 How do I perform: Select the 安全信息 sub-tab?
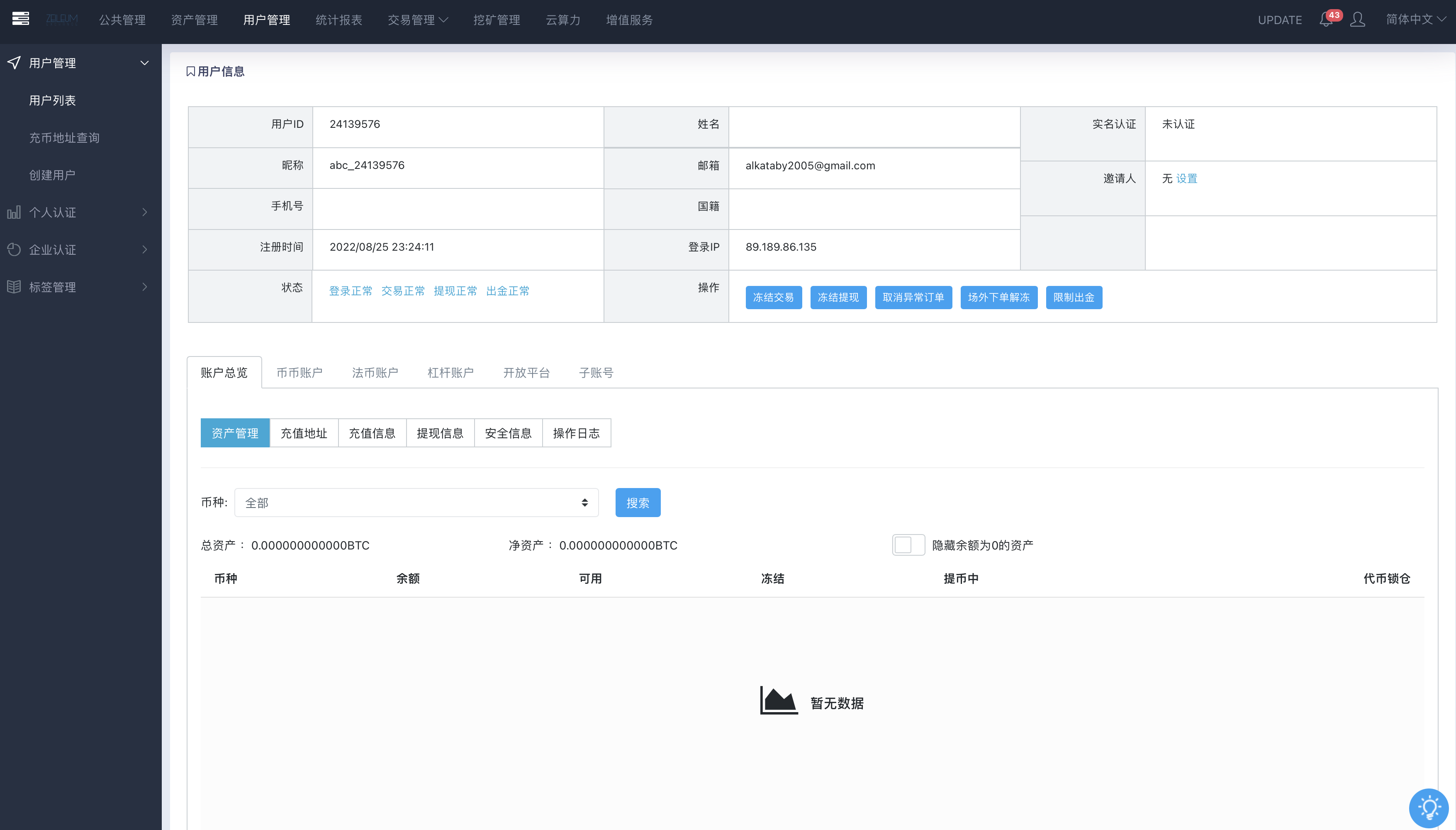click(x=508, y=433)
